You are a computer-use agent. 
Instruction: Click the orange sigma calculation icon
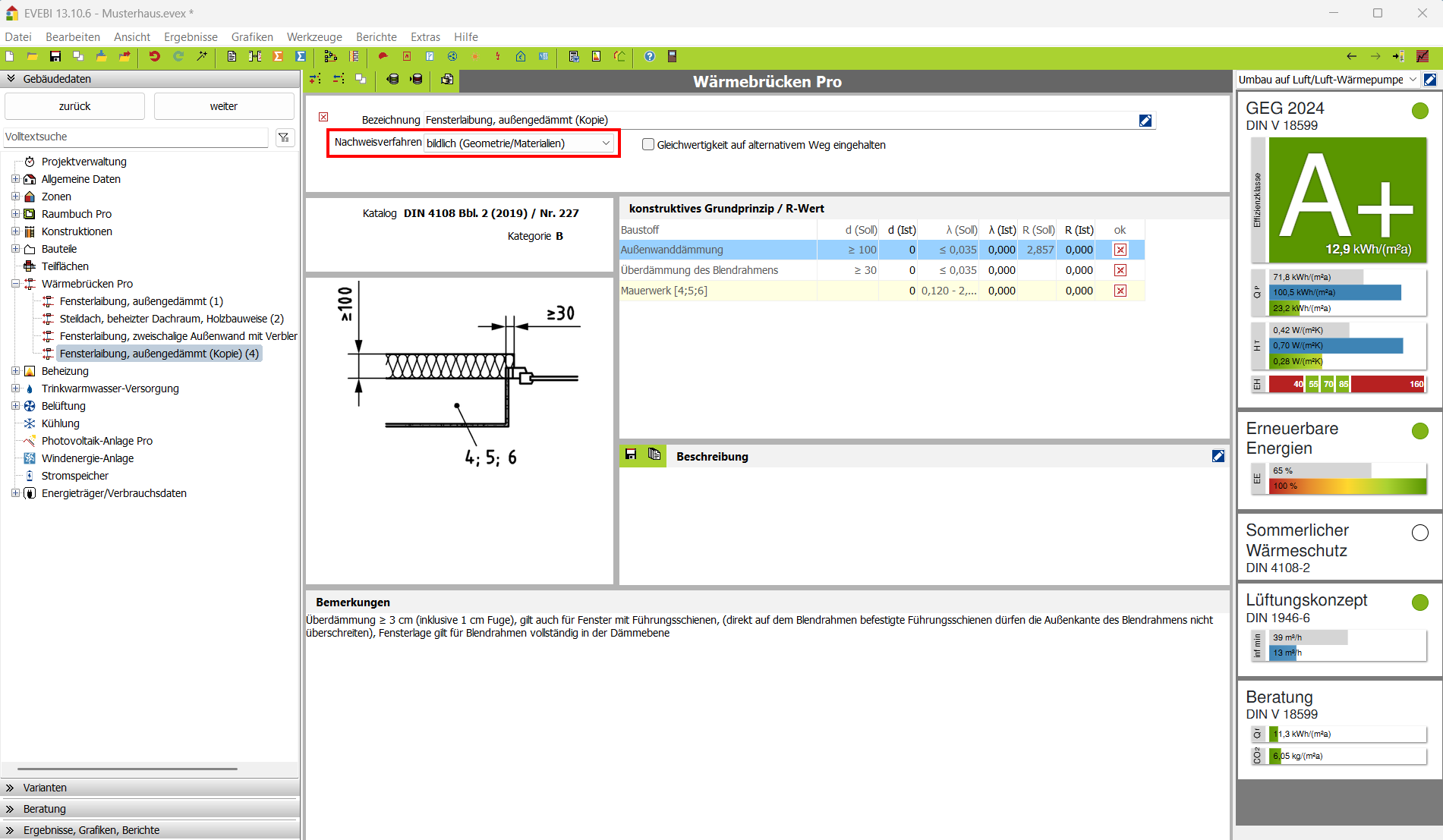(278, 56)
